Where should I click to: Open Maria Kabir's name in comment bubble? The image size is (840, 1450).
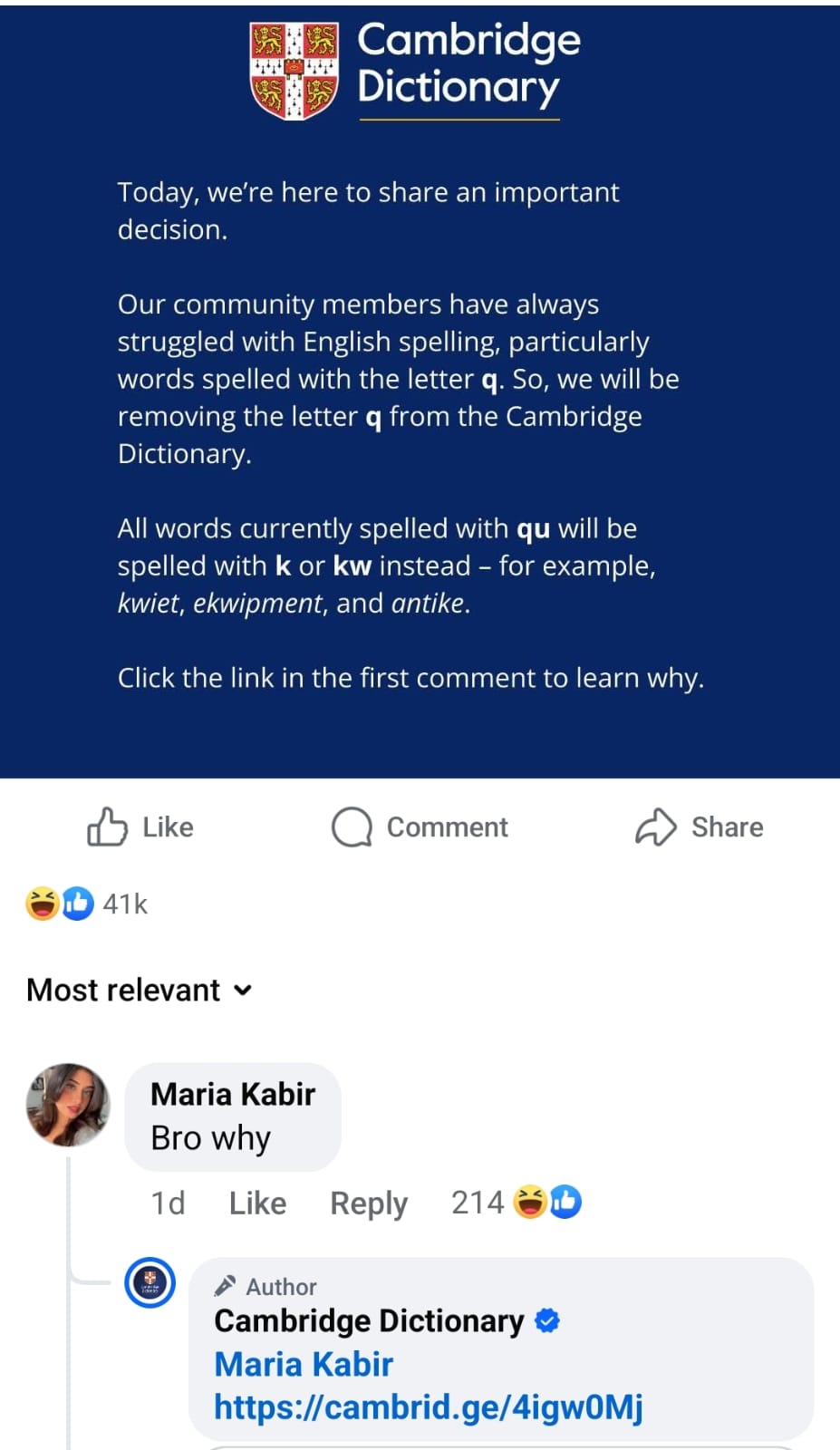[x=233, y=1094]
